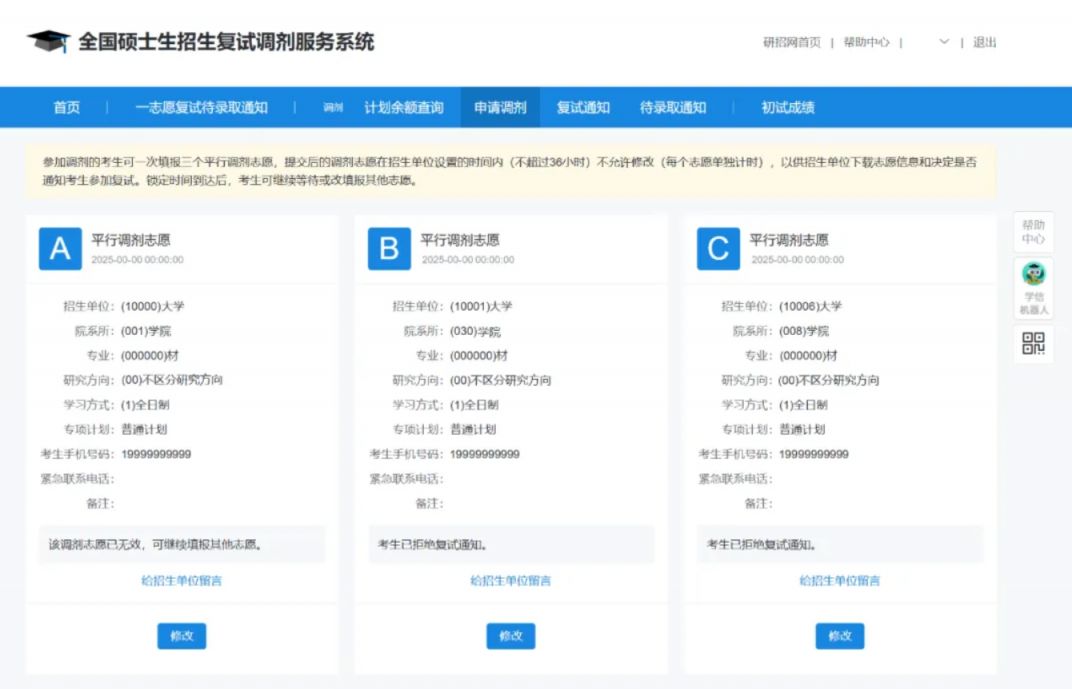Click (001)学院 in card A

(x=146, y=331)
